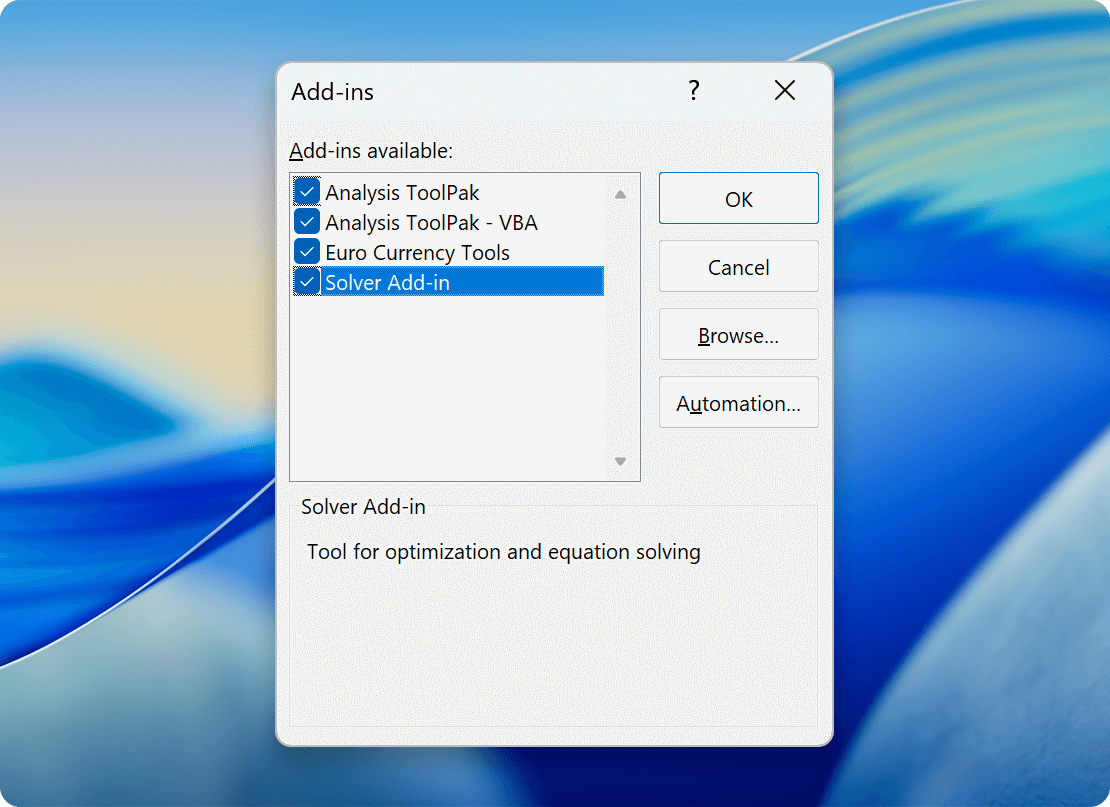1110x807 pixels.
Task: Confirm changes with the OK button
Action: click(x=738, y=198)
